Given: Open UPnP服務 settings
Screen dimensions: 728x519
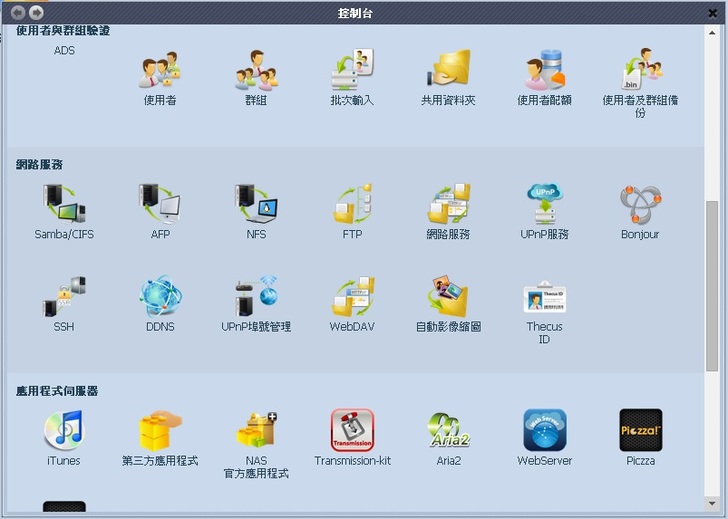Looking at the screenshot, I should pyautogui.click(x=544, y=204).
